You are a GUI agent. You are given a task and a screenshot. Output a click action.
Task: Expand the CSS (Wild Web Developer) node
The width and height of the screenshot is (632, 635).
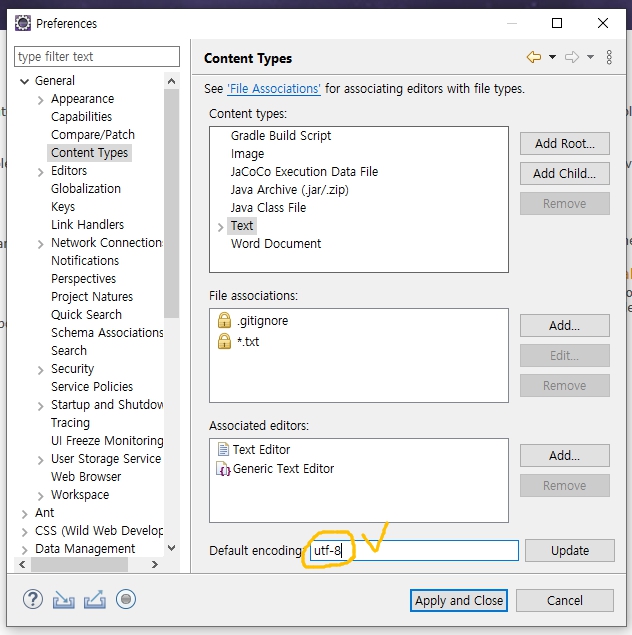[x=24, y=532]
